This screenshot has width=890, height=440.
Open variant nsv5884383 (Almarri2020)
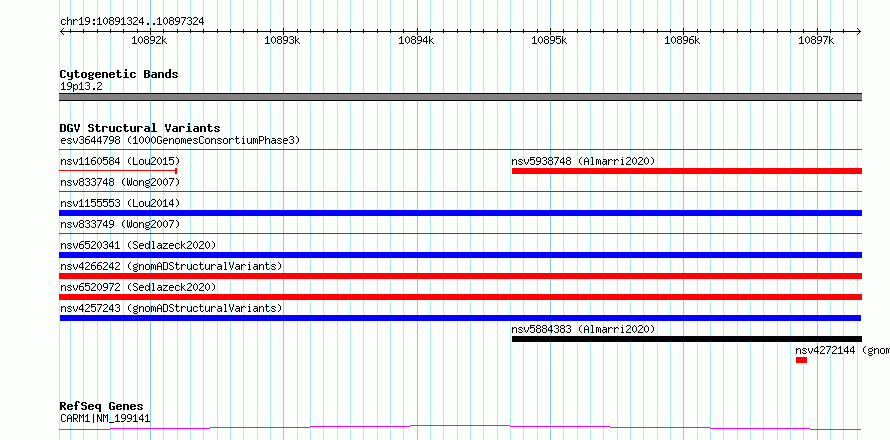point(583,329)
